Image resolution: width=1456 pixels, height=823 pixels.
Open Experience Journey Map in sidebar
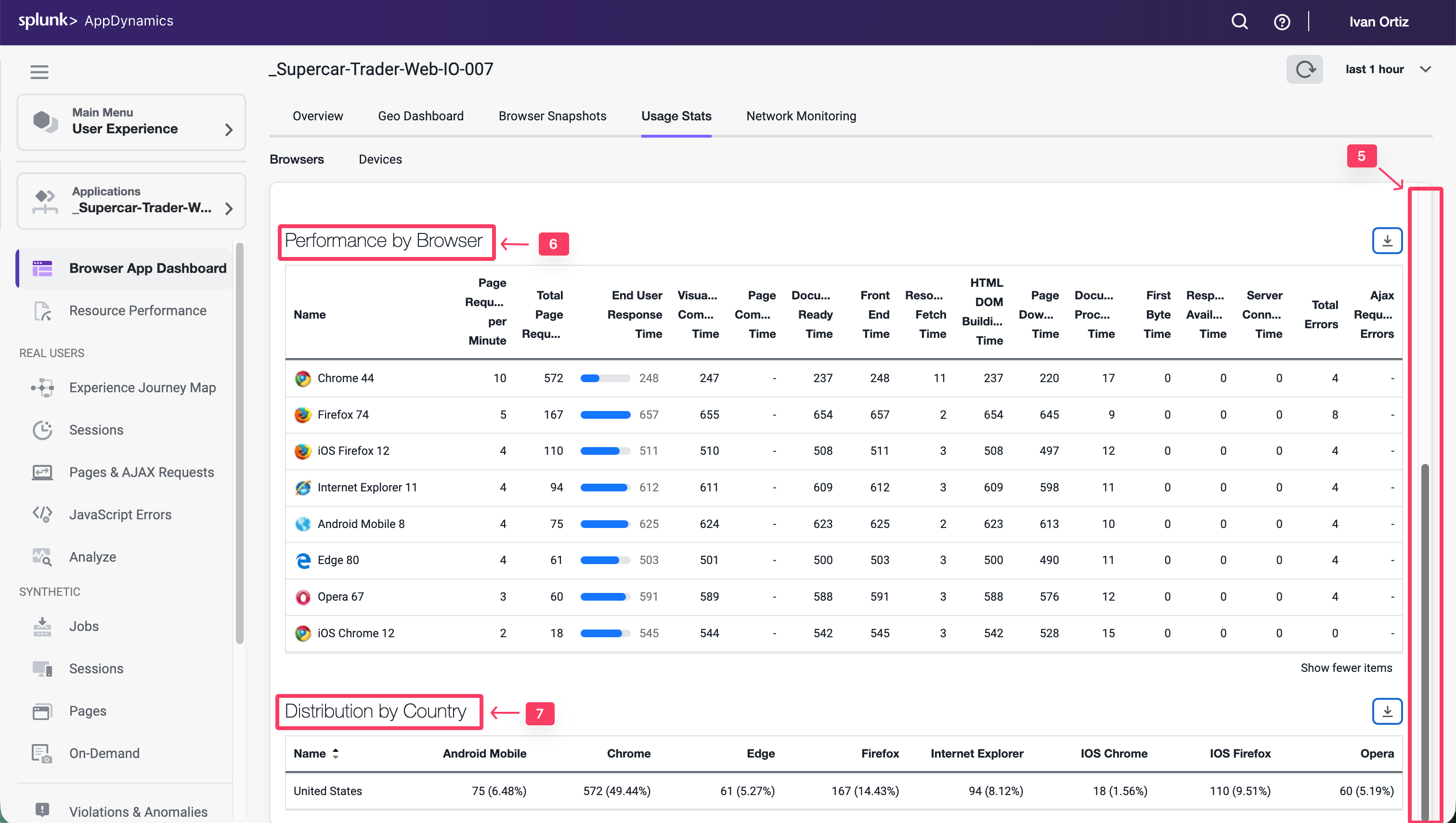pyautogui.click(x=142, y=387)
